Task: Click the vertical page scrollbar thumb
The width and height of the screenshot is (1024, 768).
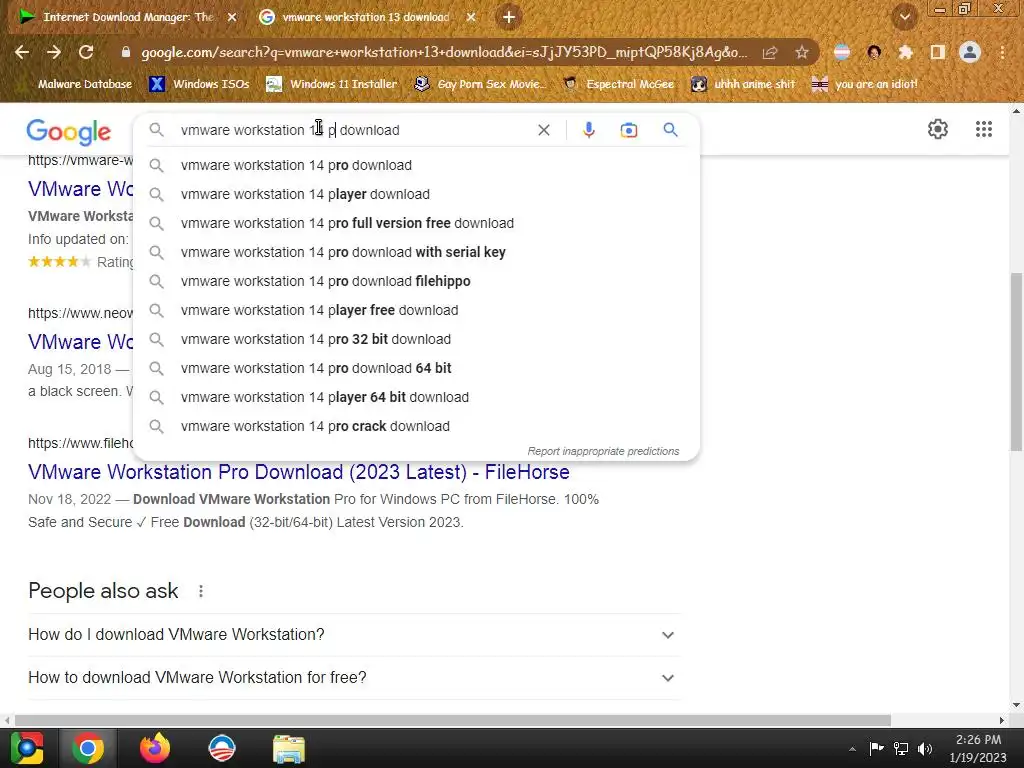Action: 1016,362
